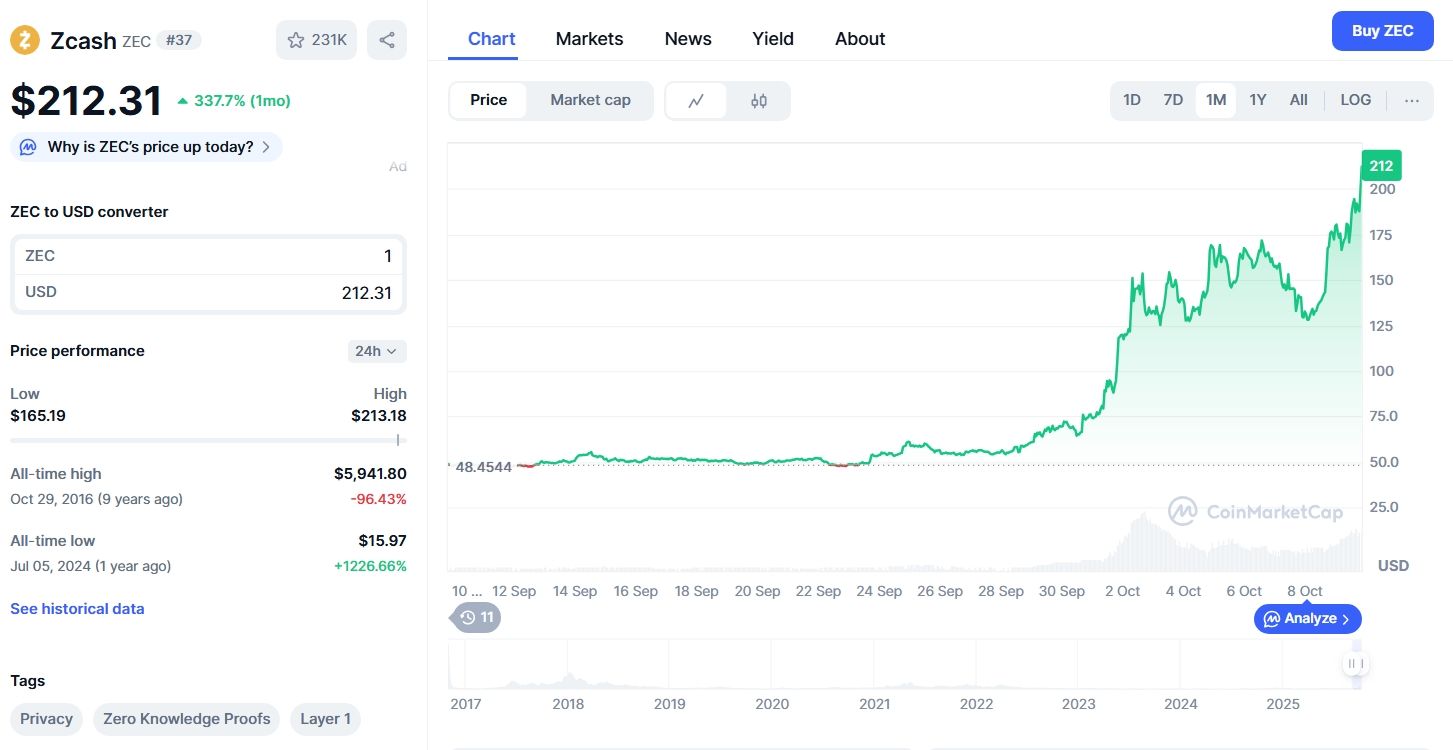Viewport: 1453px width, 750px height.
Task: Click 2023 on the historical range timeline
Action: pyautogui.click(x=1078, y=704)
